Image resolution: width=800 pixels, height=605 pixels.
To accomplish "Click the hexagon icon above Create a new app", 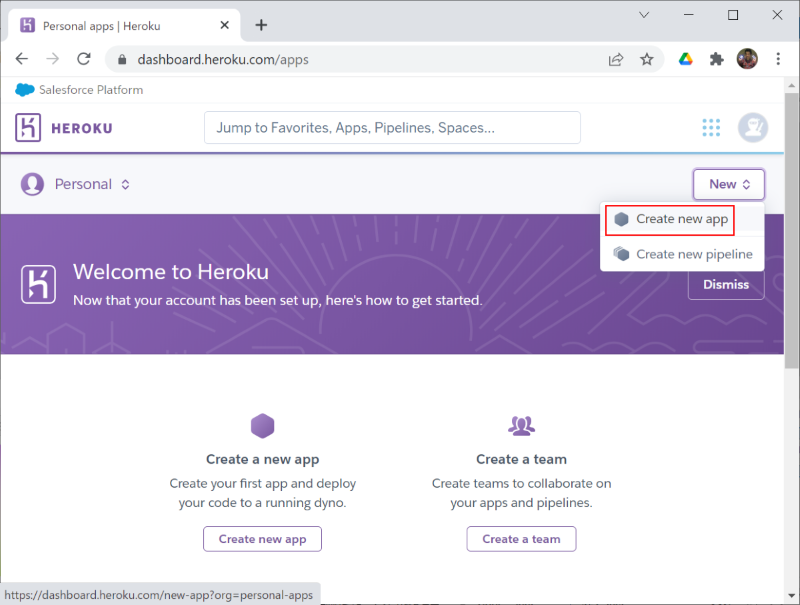I will [x=262, y=425].
